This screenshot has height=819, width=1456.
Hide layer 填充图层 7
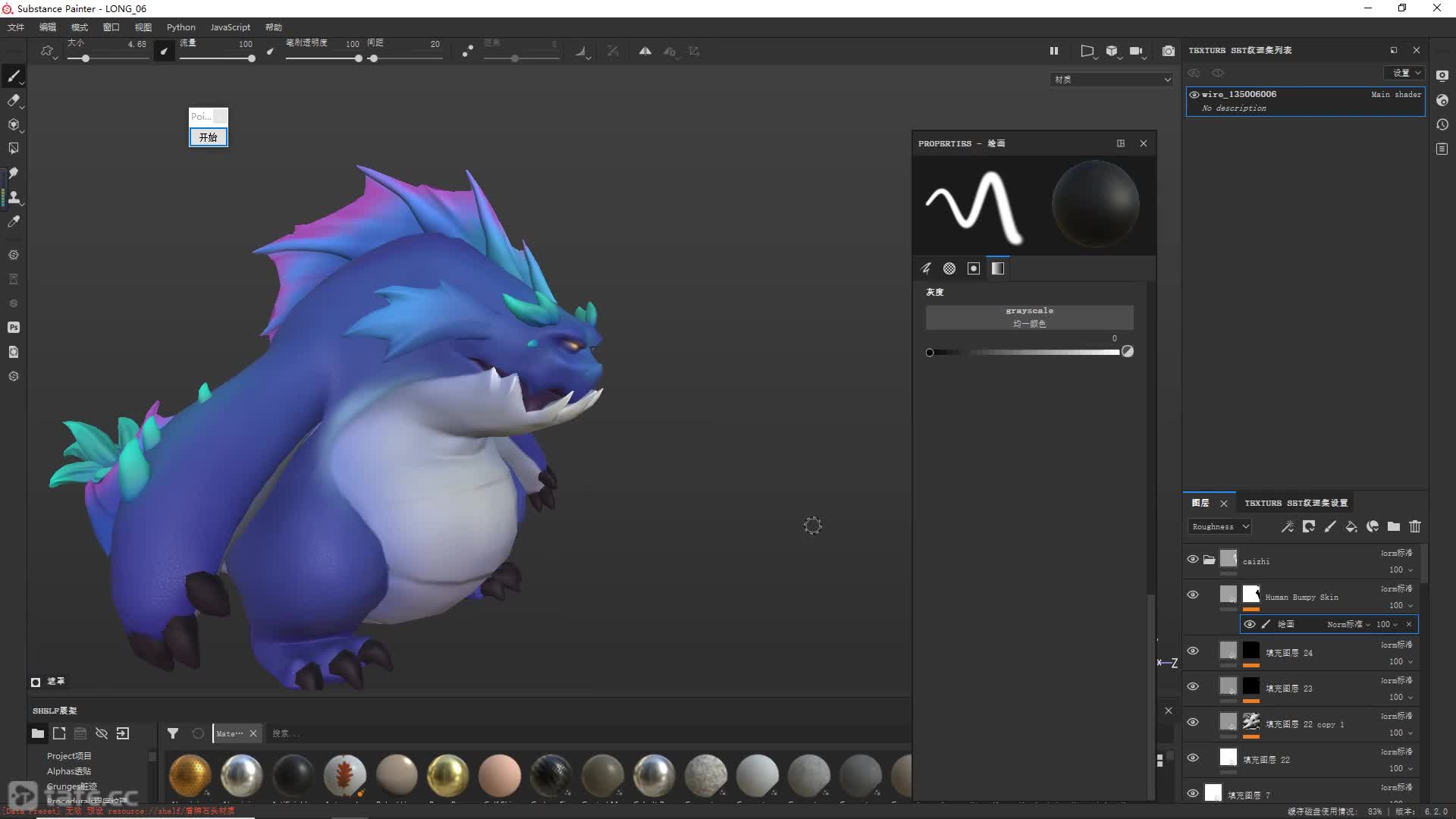pos(1193,793)
